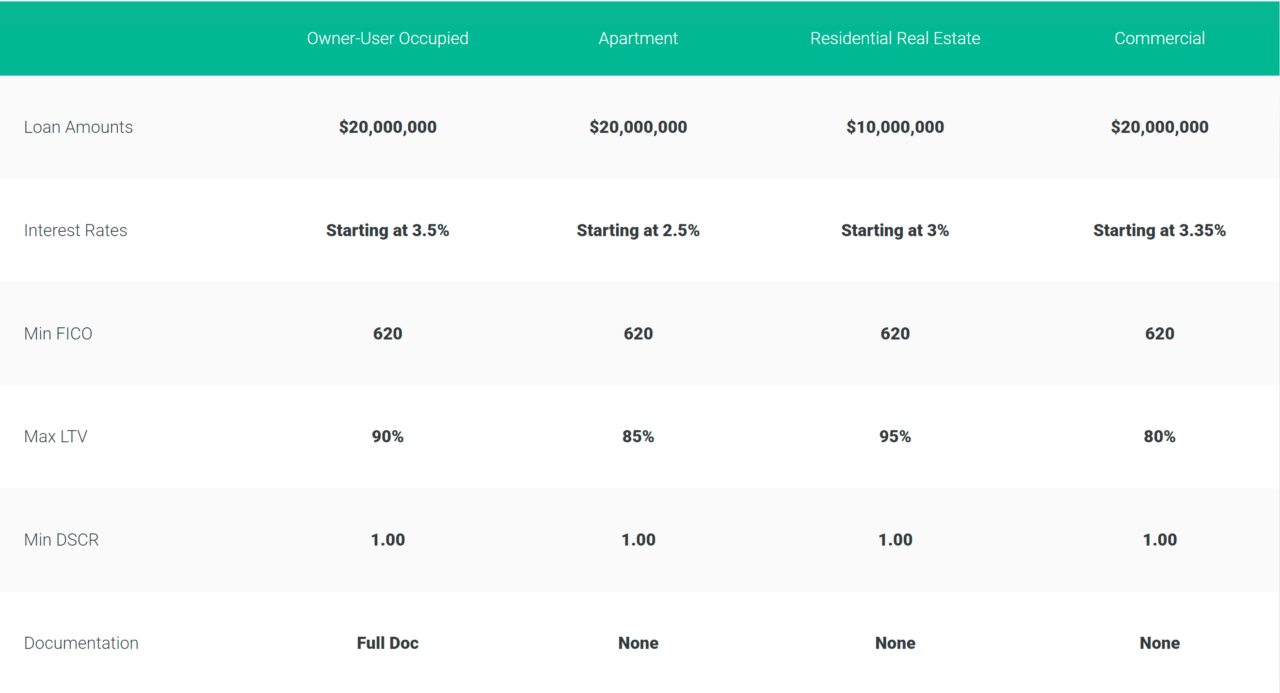Select the Starting at 3% rate
The height and width of the screenshot is (693, 1280).
[x=895, y=230]
